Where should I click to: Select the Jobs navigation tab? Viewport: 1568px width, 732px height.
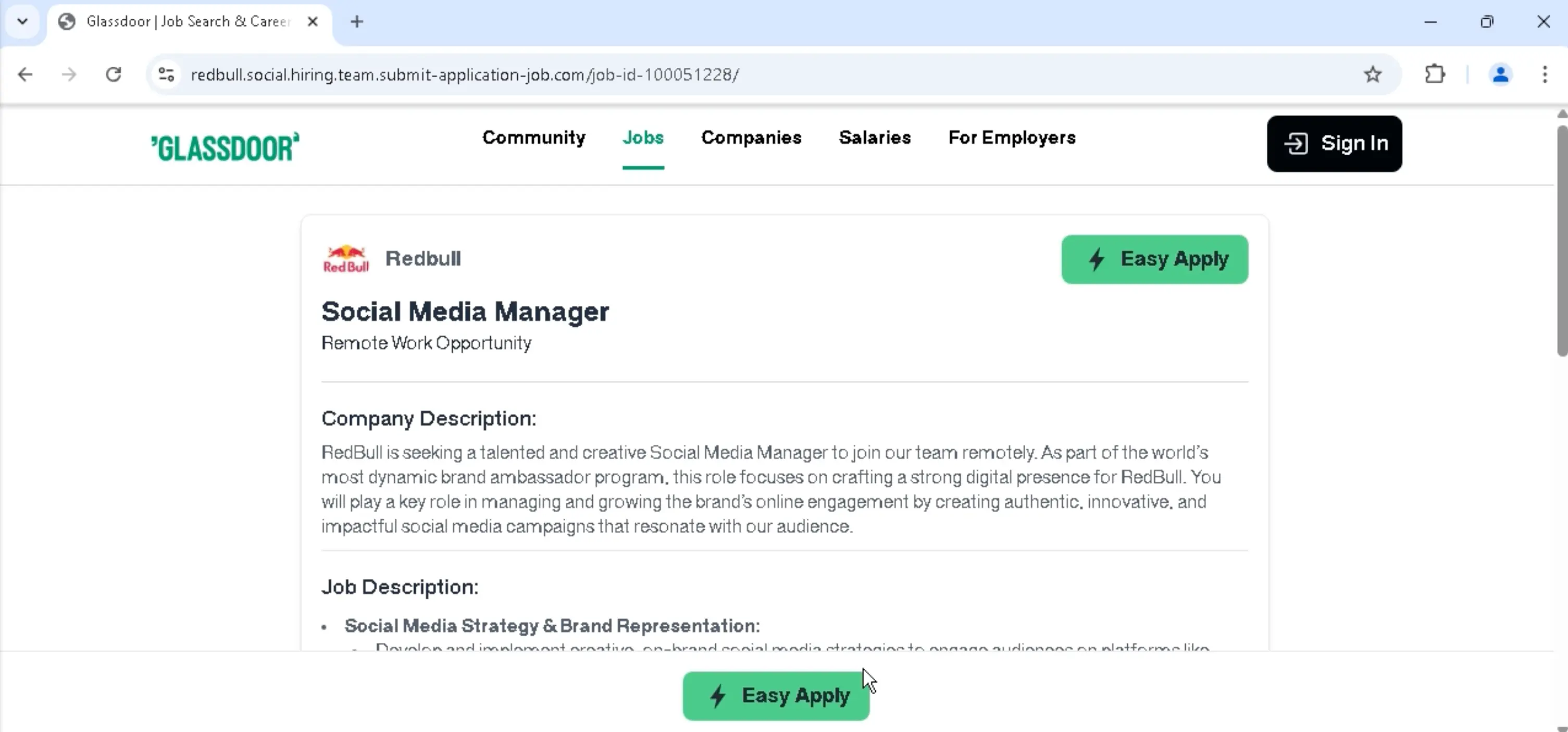(x=643, y=138)
